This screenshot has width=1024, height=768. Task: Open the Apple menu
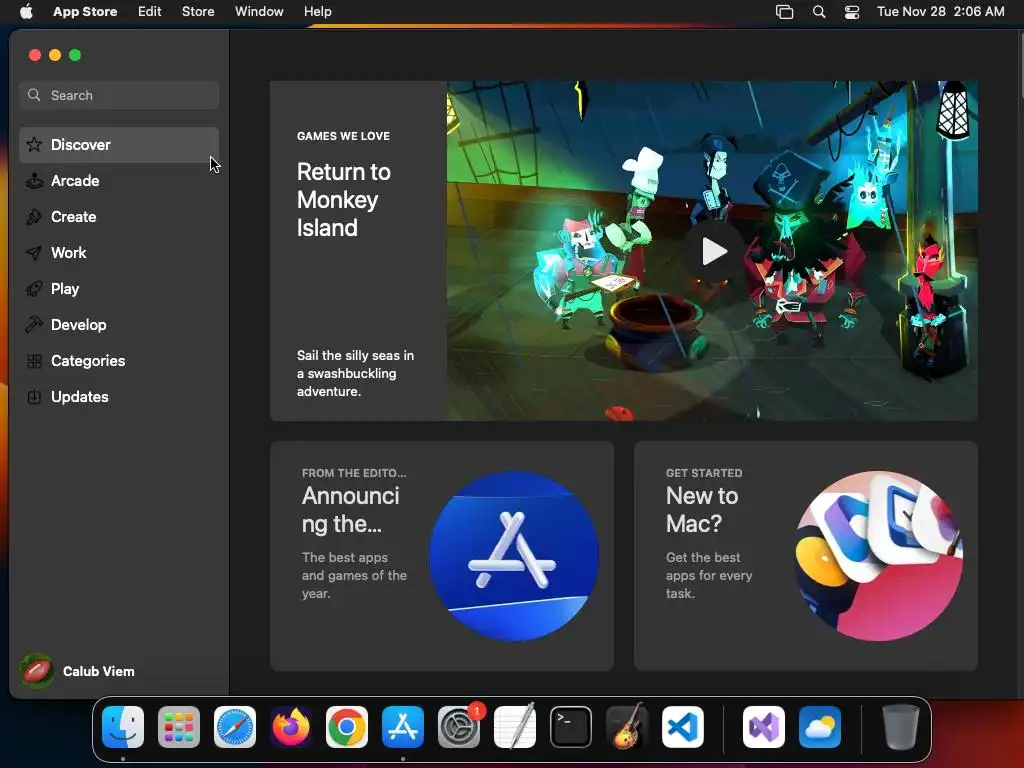(26, 11)
